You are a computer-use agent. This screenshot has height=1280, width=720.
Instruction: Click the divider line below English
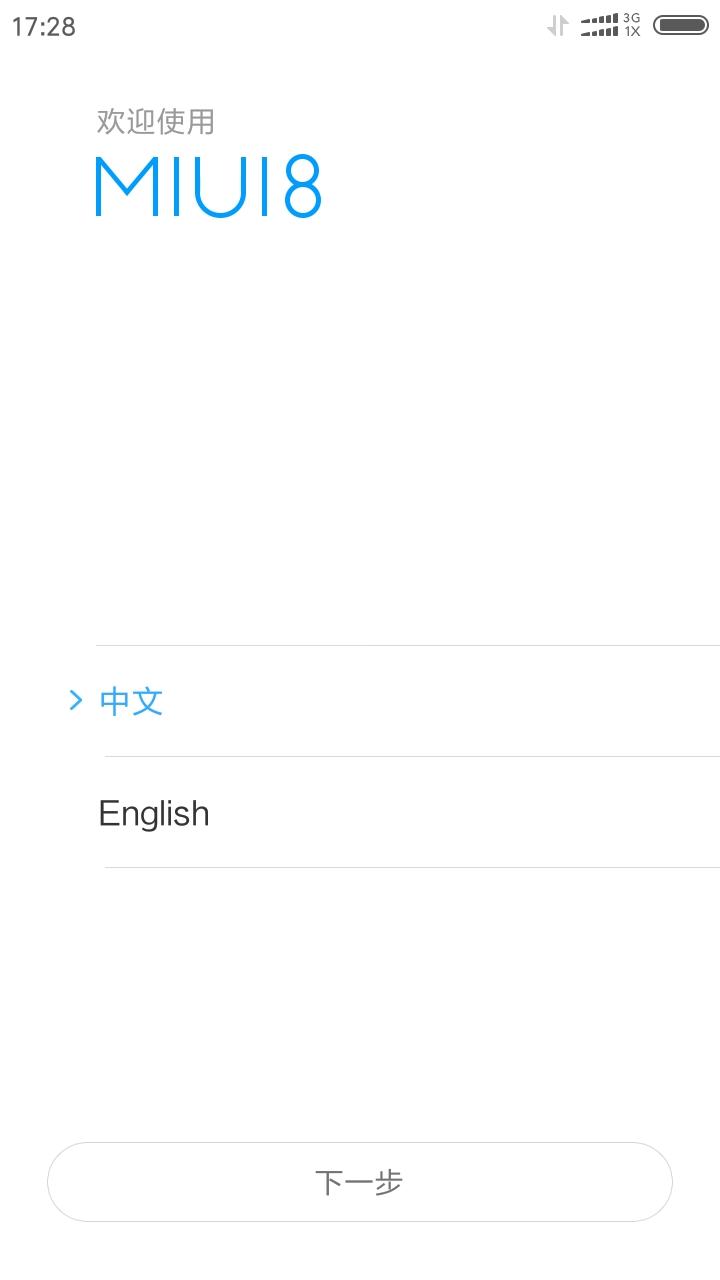coord(412,867)
